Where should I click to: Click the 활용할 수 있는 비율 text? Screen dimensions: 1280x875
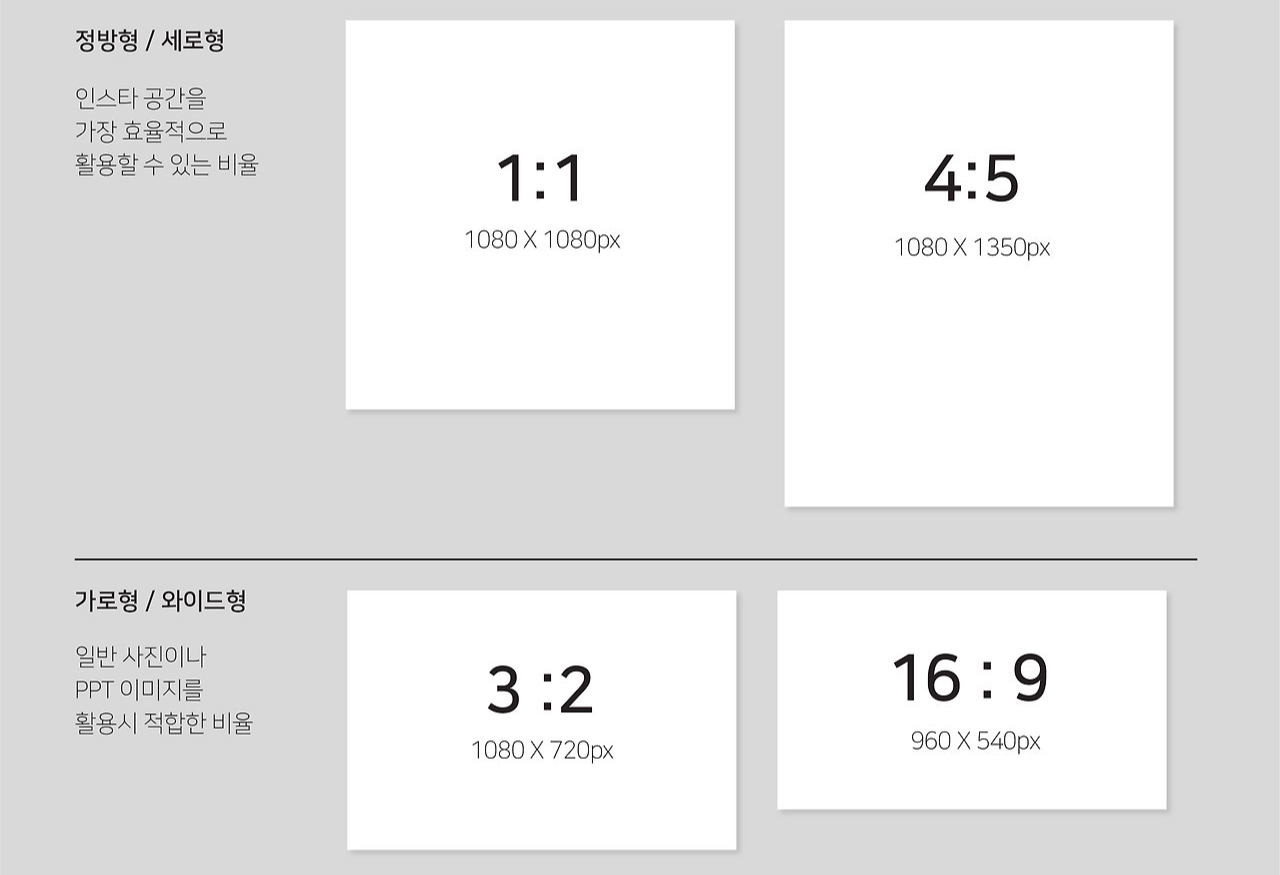(x=167, y=164)
